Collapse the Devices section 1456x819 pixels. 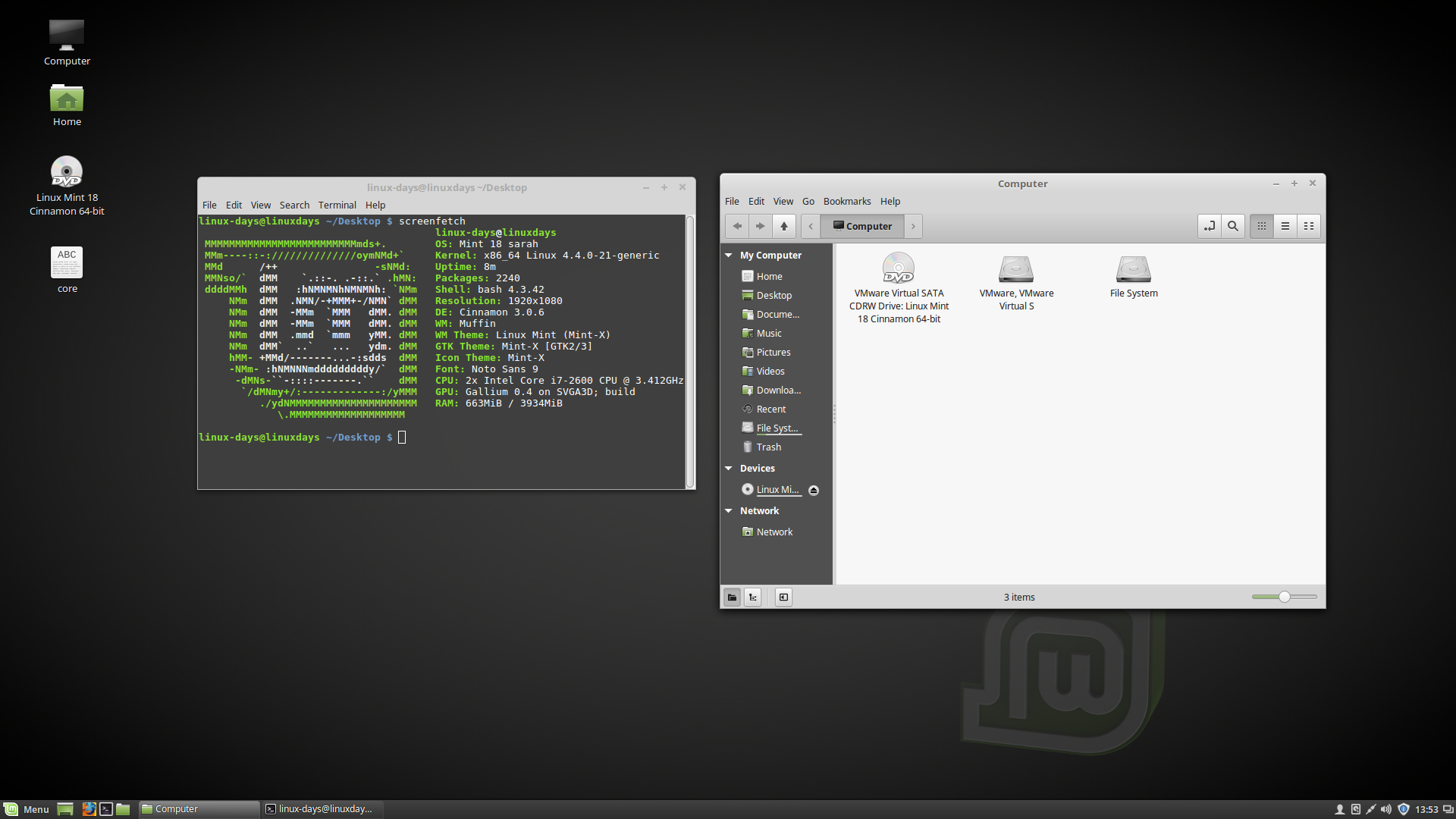click(729, 469)
